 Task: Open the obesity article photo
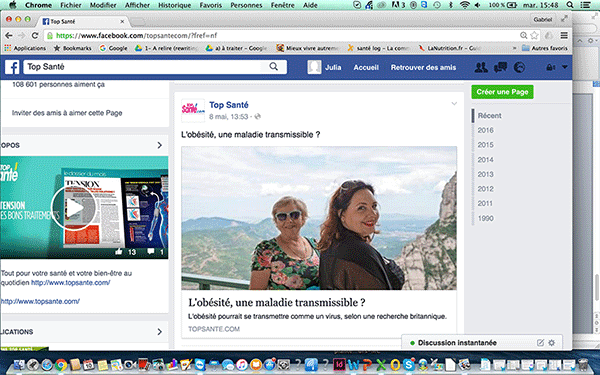point(319,218)
